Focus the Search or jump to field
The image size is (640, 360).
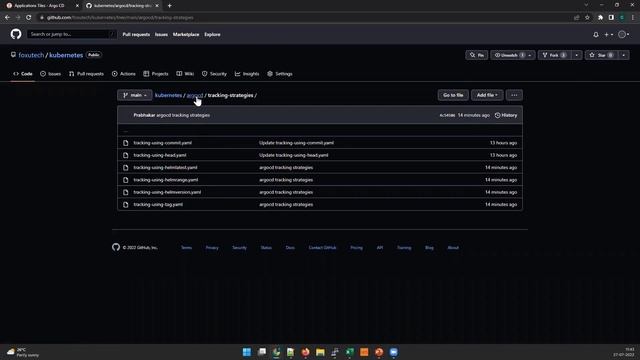(71, 34)
